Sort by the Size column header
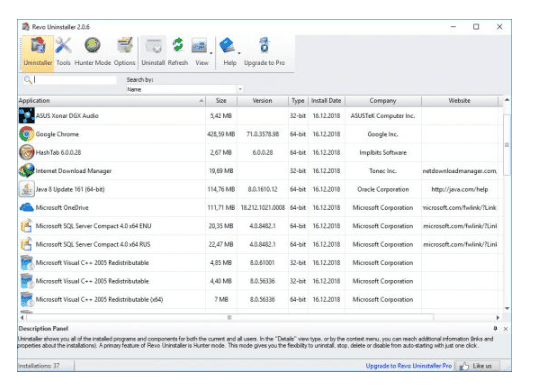Viewport: 542px width, 387px height. pyautogui.click(x=221, y=101)
